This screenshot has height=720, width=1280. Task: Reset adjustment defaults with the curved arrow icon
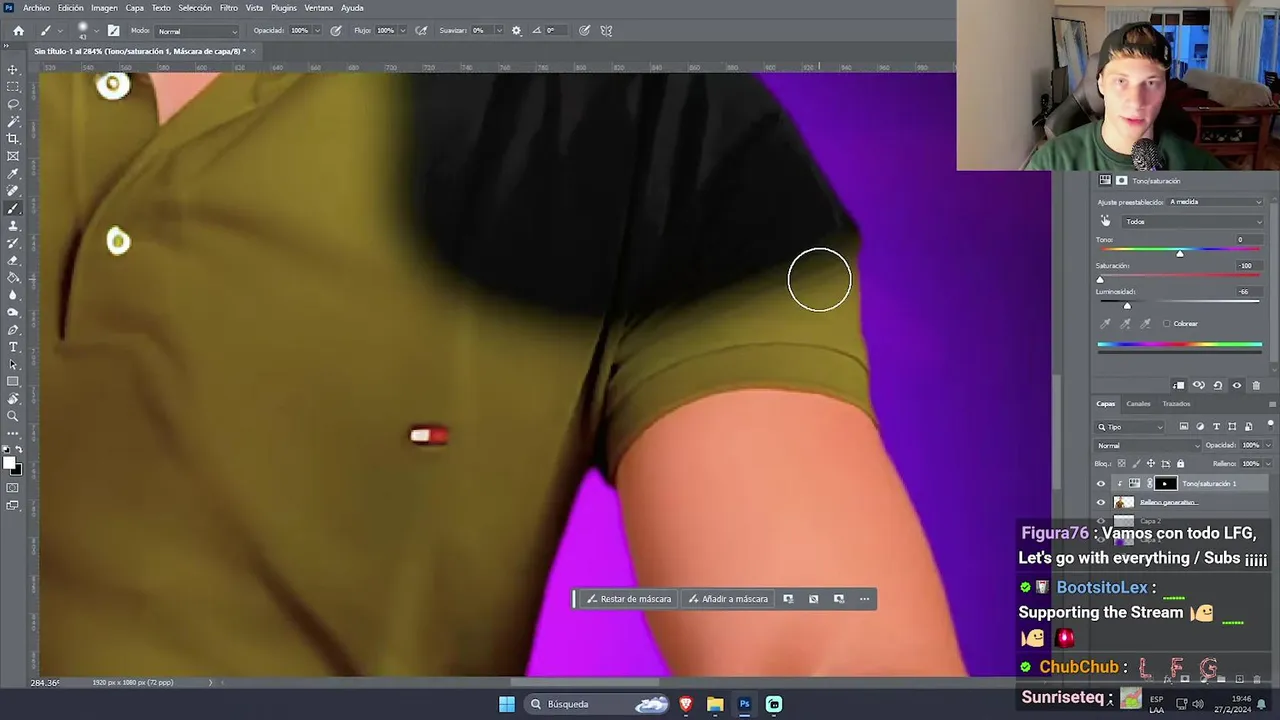click(1217, 385)
